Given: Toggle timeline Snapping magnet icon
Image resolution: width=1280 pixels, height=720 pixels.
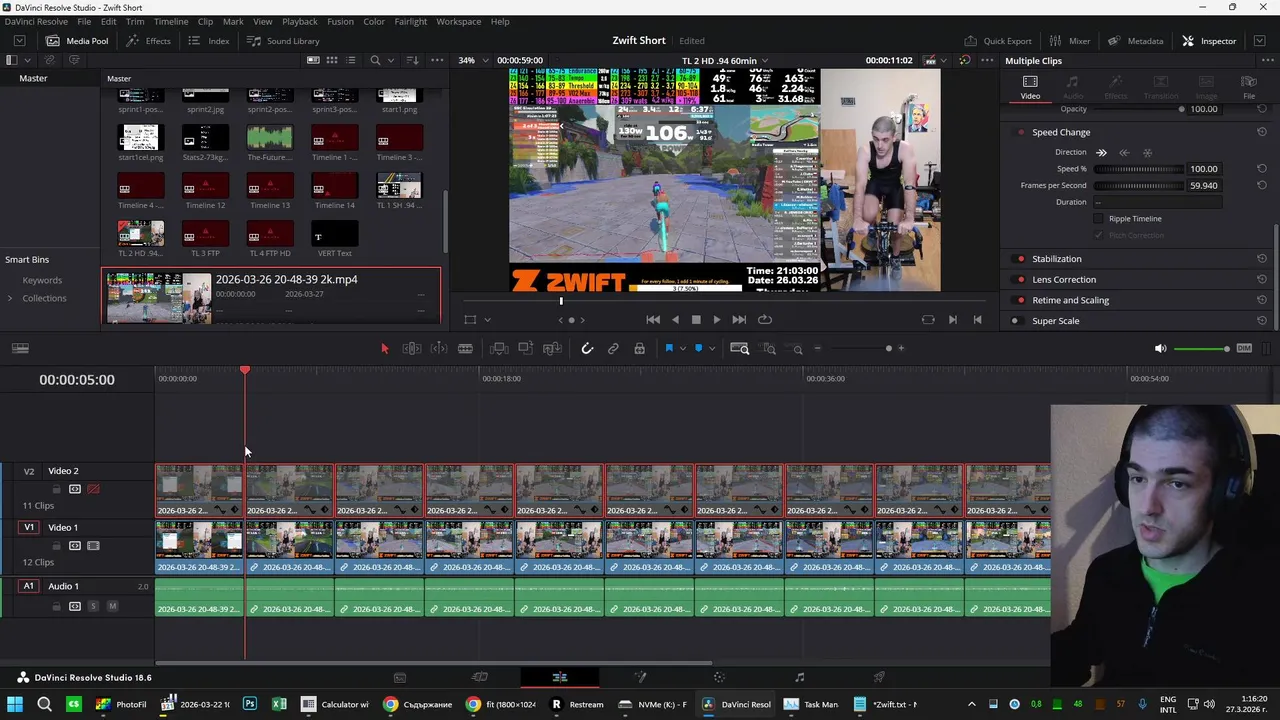Looking at the screenshot, I should tap(587, 348).
